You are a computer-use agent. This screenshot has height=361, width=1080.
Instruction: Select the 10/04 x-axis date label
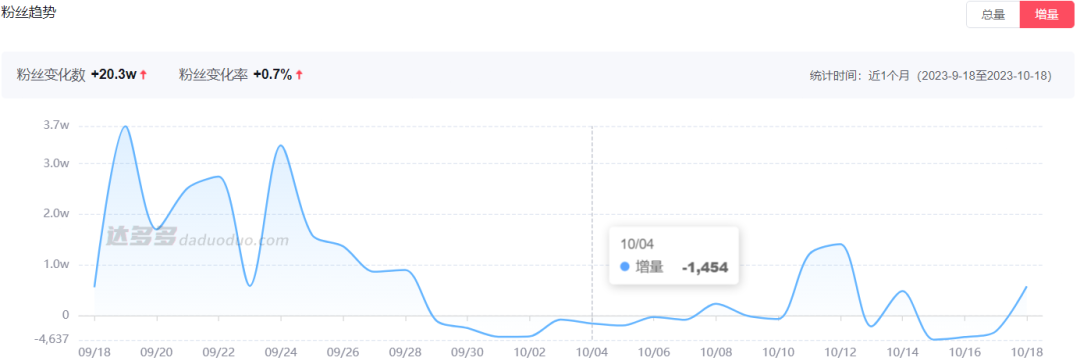pos(592,351)
